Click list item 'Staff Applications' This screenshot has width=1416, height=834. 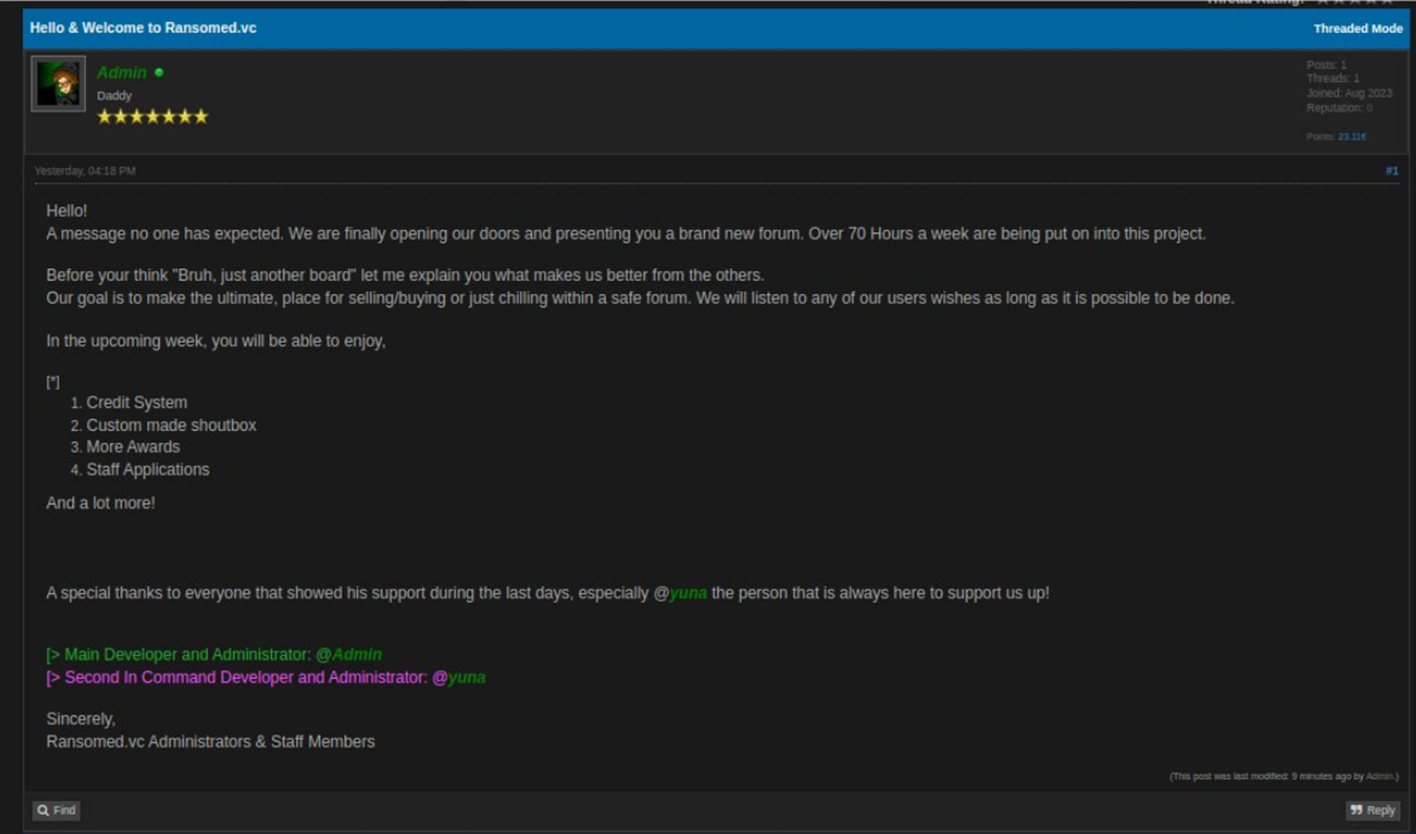(148, 470)
